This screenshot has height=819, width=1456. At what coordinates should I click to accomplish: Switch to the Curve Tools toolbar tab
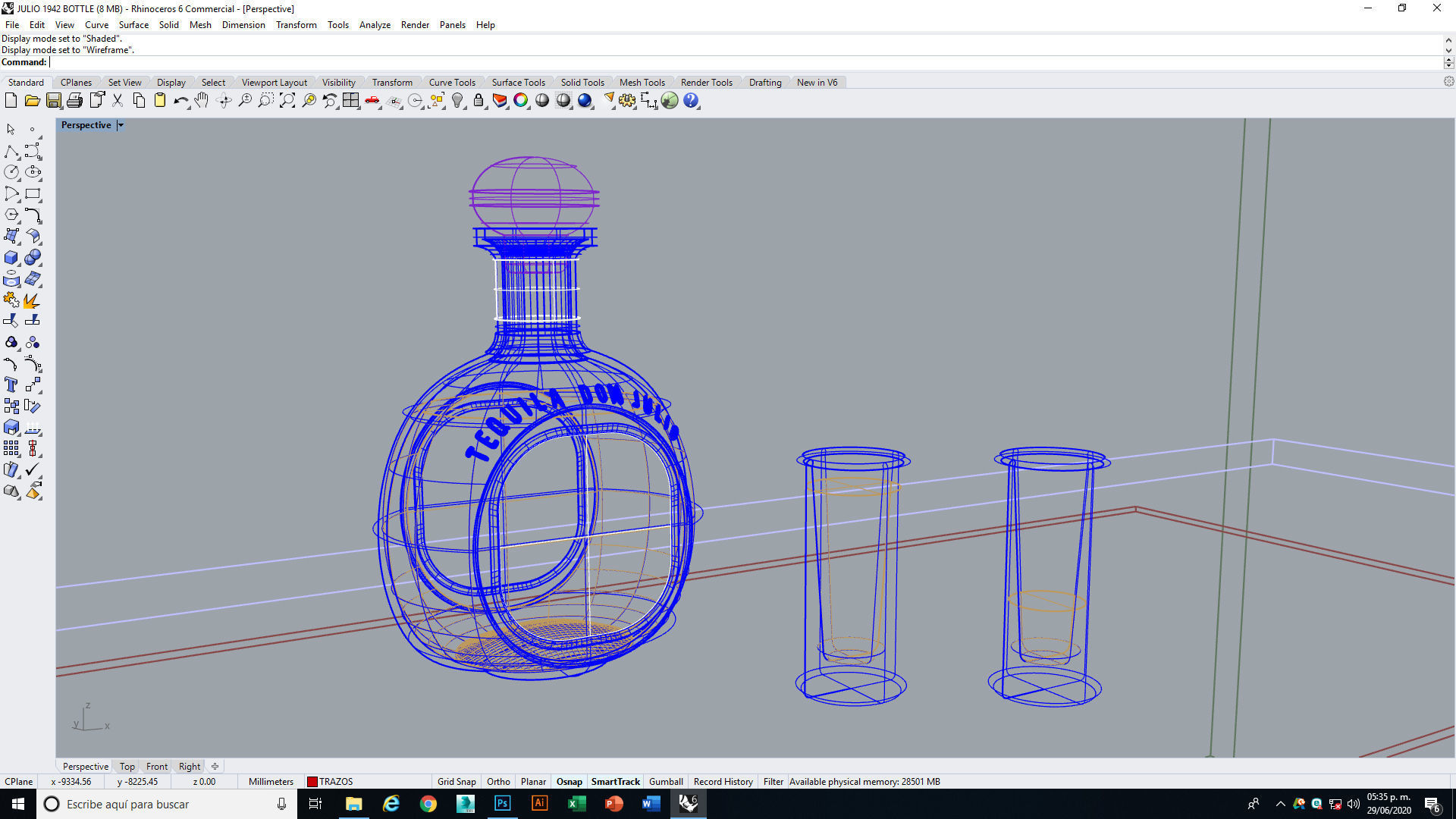452,83
